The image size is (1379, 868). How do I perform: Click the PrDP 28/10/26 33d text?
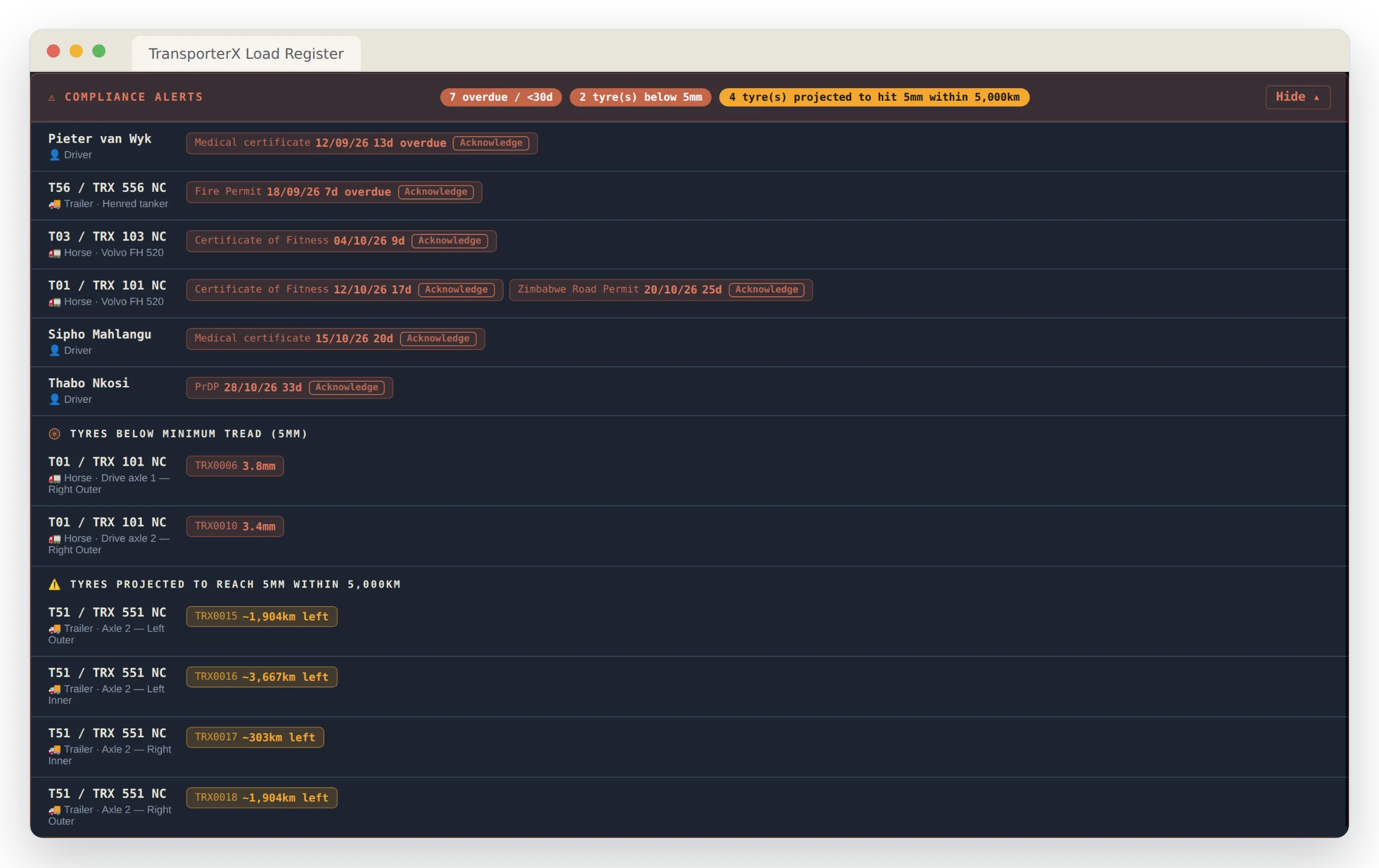(x=248, y=387)
